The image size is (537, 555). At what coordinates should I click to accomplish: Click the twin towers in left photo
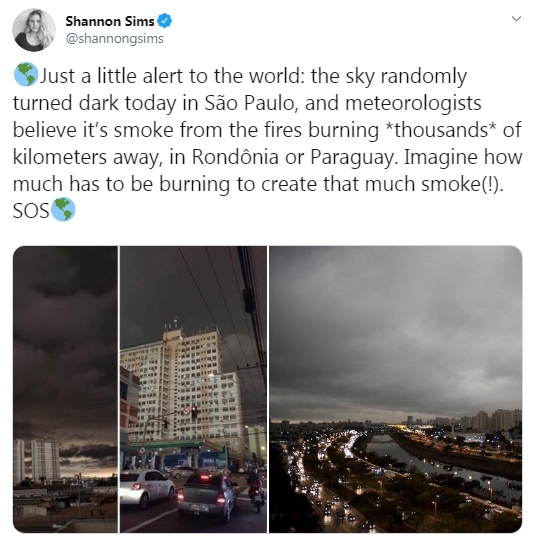[36, 459]
